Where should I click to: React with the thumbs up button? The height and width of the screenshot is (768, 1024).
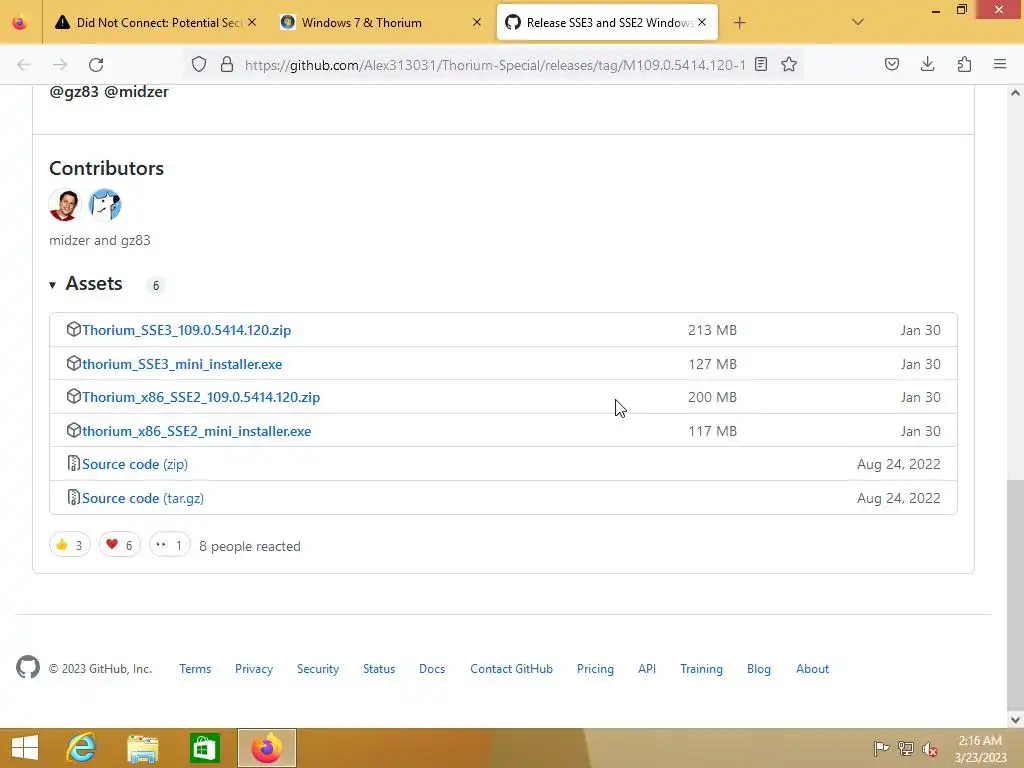70,545
